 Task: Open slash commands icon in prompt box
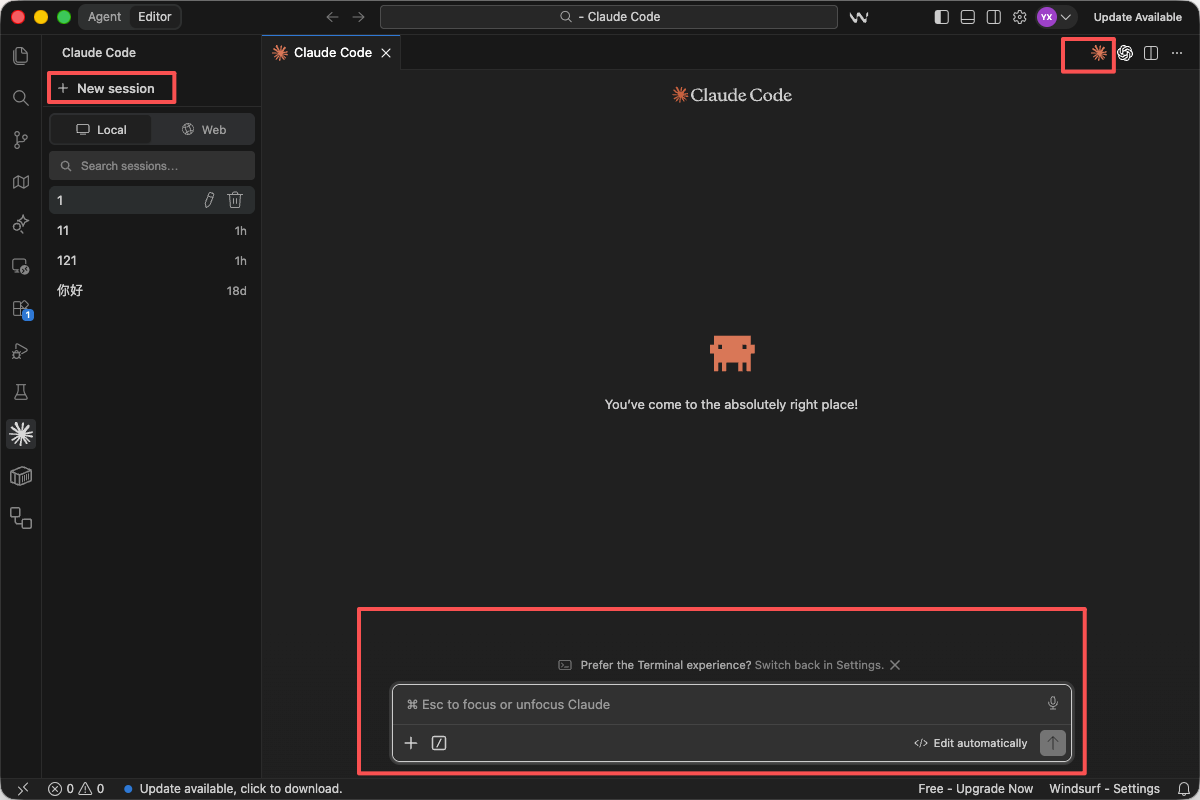pos(438,743)
